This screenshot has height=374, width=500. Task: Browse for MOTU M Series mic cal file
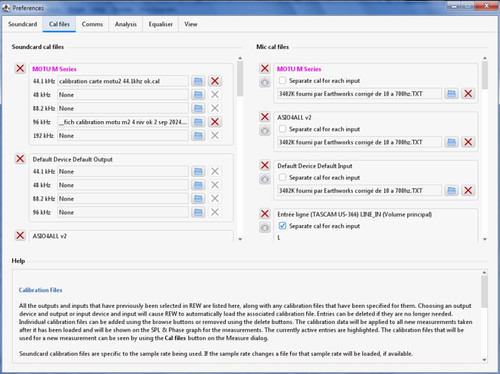(x=451, y=94)
